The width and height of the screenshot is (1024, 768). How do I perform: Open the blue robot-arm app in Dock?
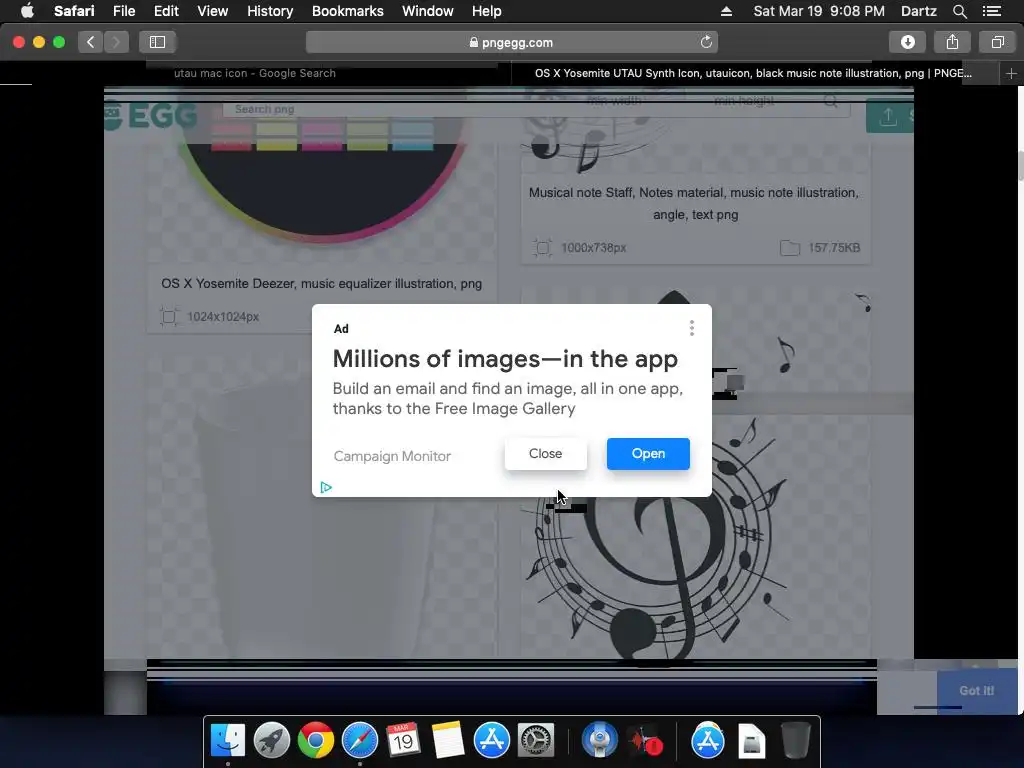[600, 741]
